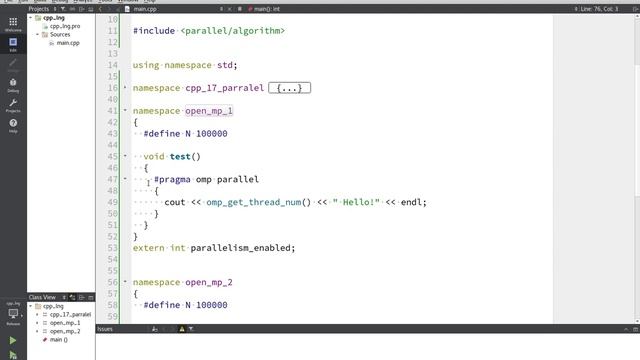Open the Class View panel dropdown
Screen dimensions: 640x360
pos(64,297)
